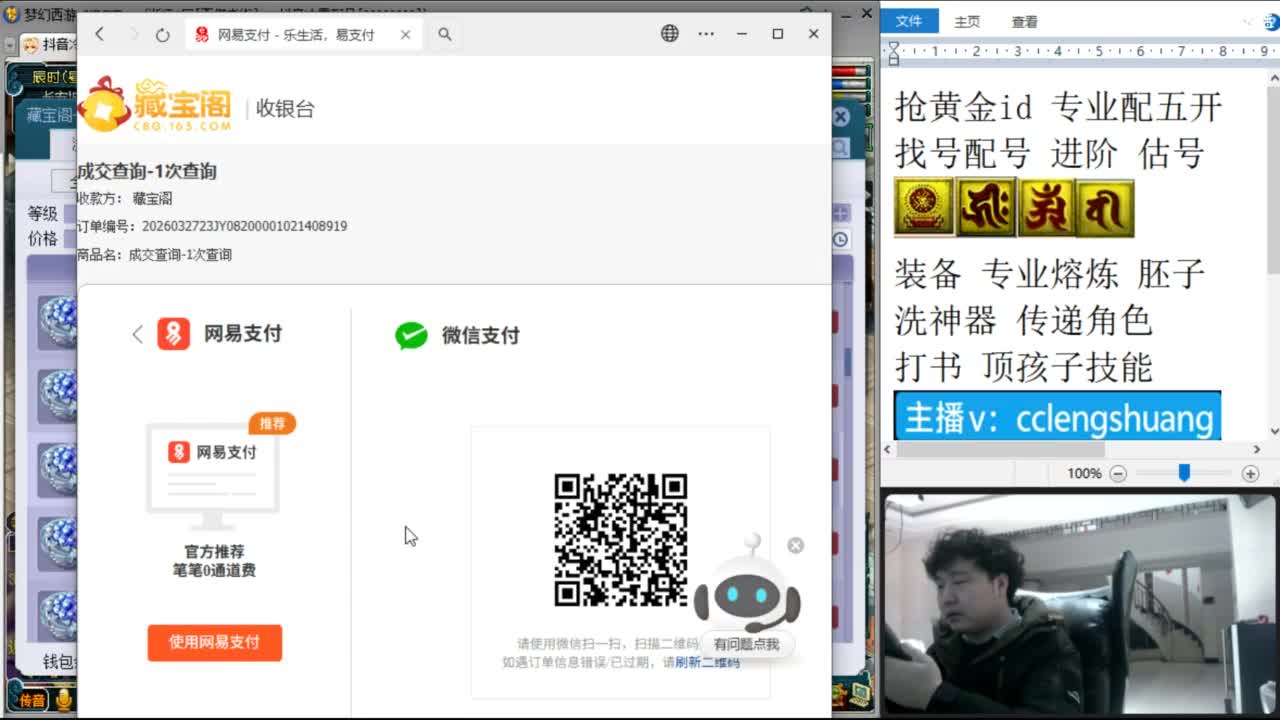The image size is (1280, 720).
Task: Click the 主播v: cclengshuang highlighted text
Action: (1058, 417)
